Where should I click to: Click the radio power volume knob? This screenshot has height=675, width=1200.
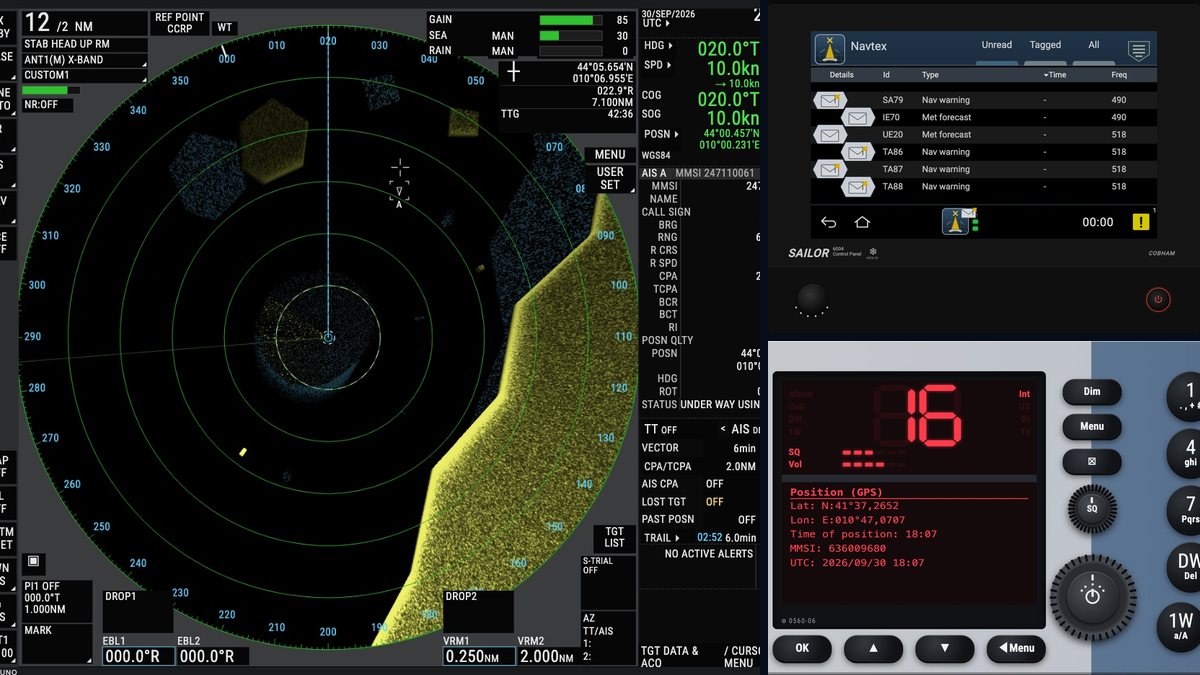tap(1092, 598)
